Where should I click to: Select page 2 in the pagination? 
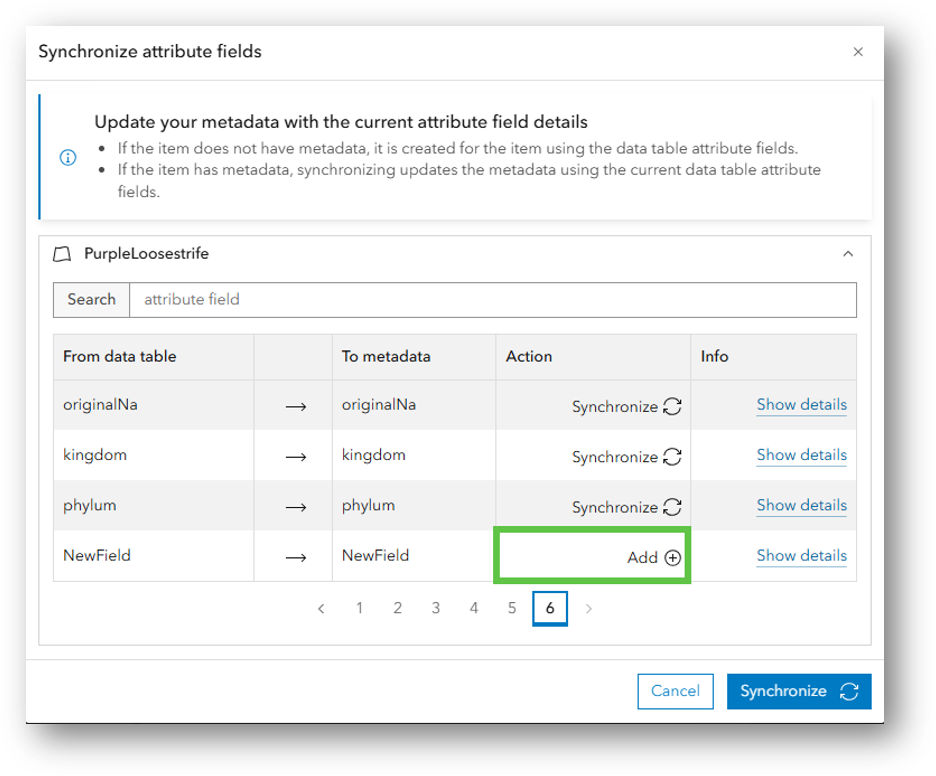398,608
